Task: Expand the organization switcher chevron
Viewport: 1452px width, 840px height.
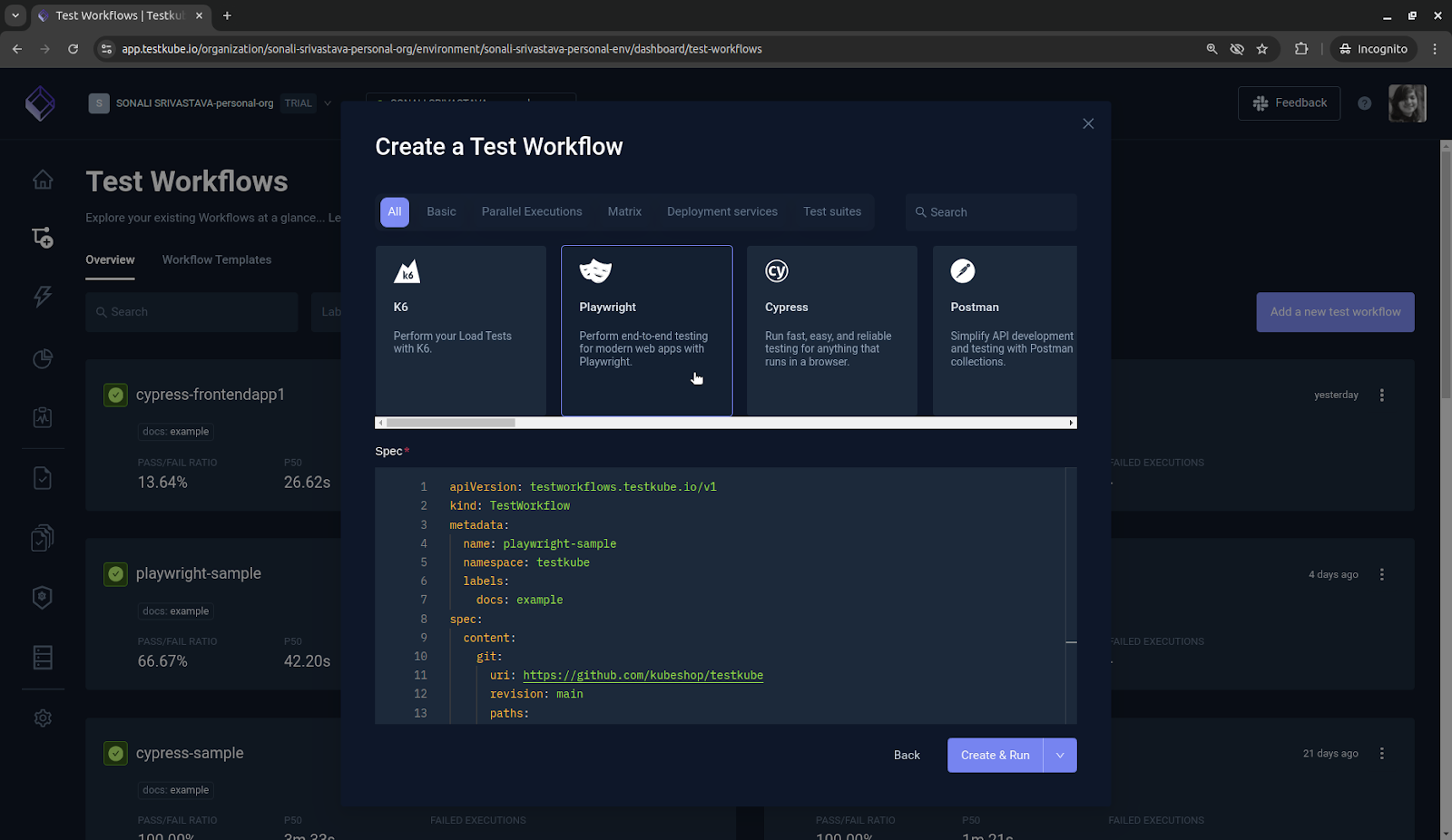Action: tap(328, 103)
